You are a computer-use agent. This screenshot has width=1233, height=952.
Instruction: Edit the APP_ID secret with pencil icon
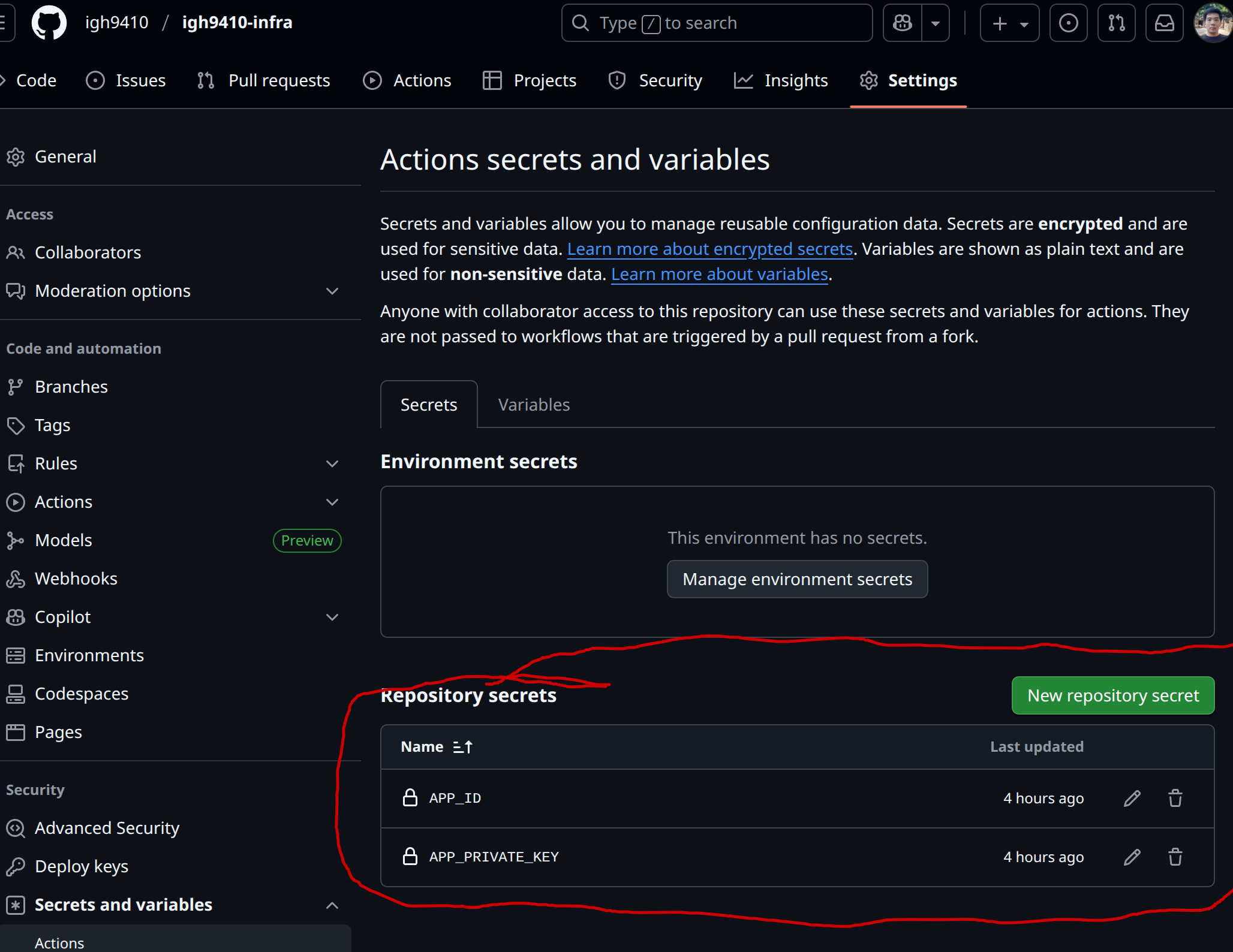coord(1132,799)
